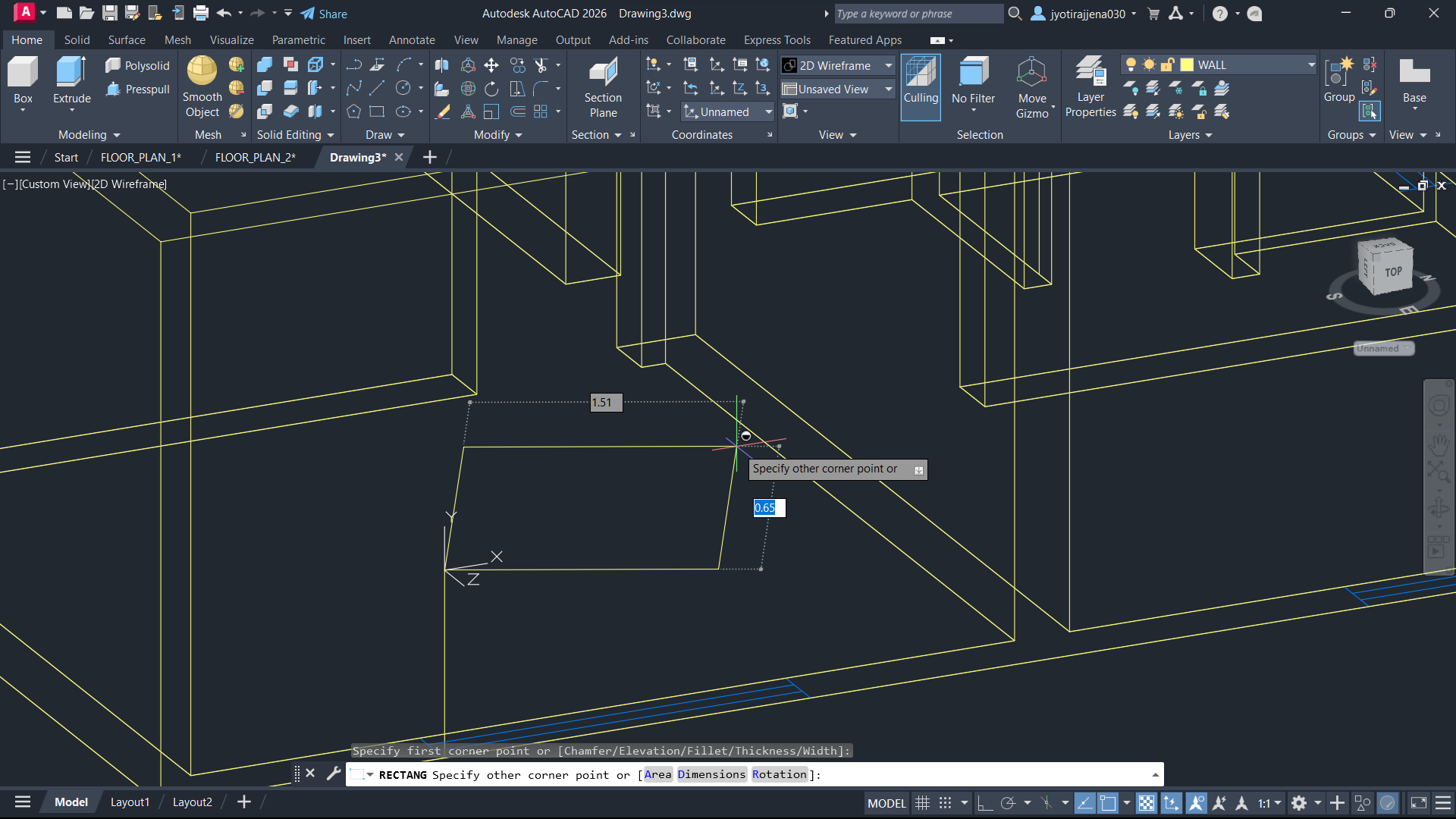The image size is (1456, 819).
Task: Expand the WALL layer dropdown
Action: point(1311,65)
